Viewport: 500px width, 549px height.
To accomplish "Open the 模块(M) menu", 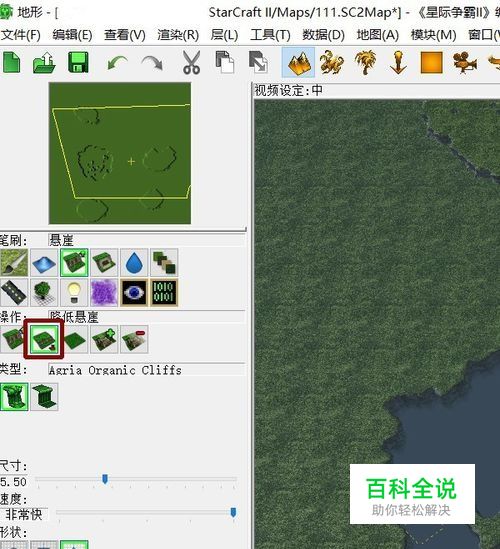I will (433, 35).
